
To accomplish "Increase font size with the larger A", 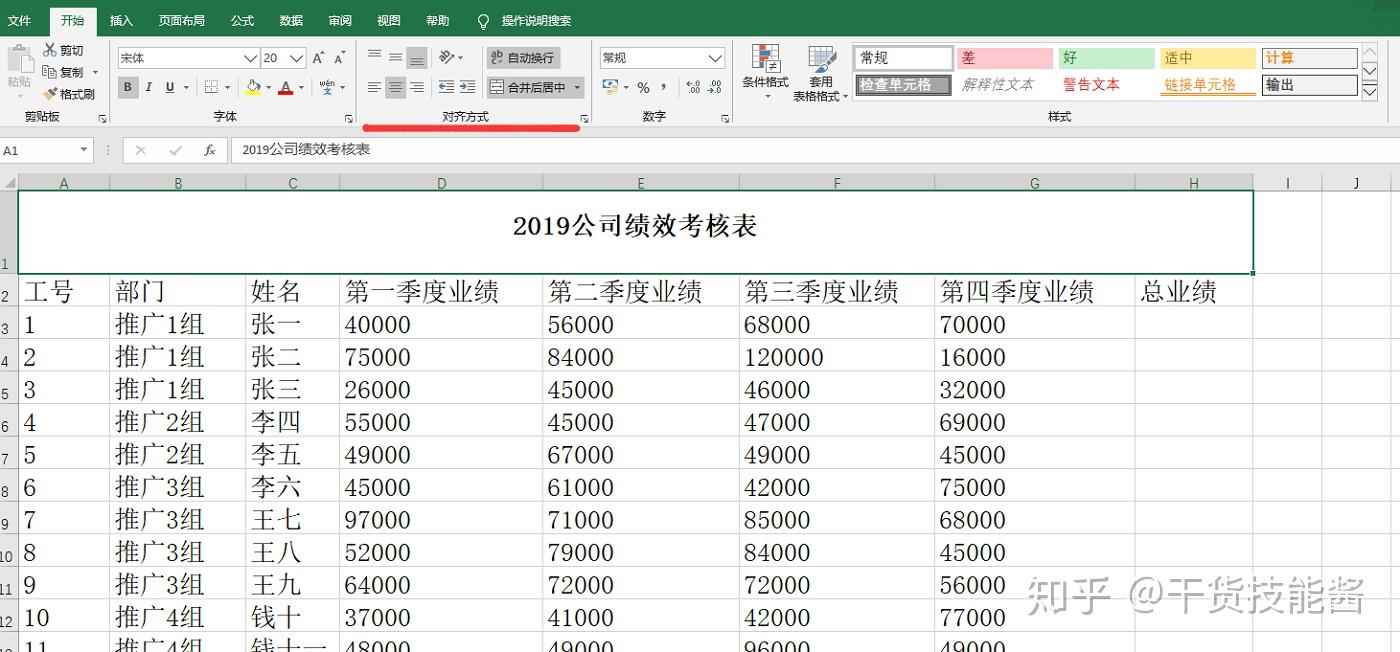I will 318,58.
